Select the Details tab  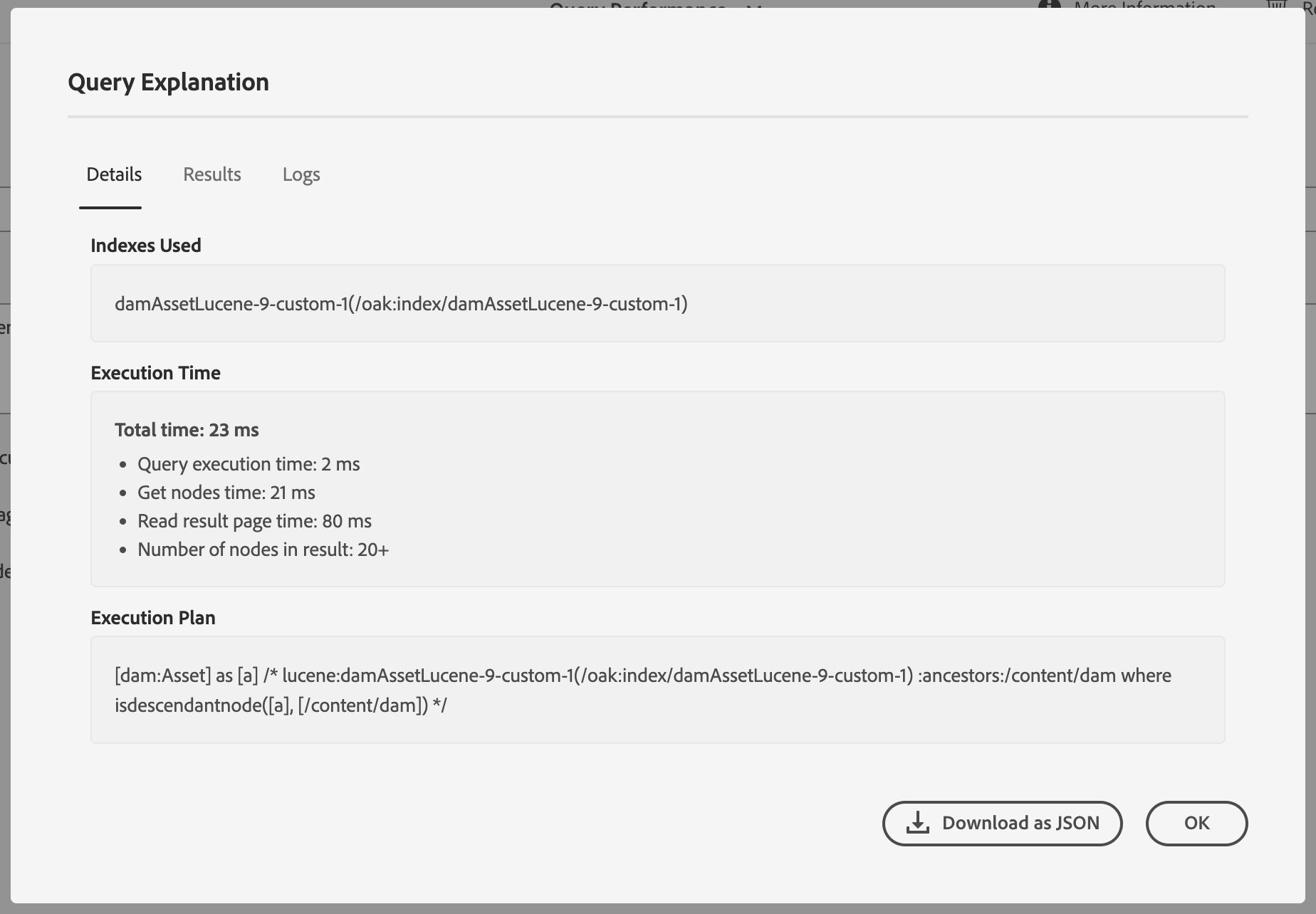tap(114, 174)
